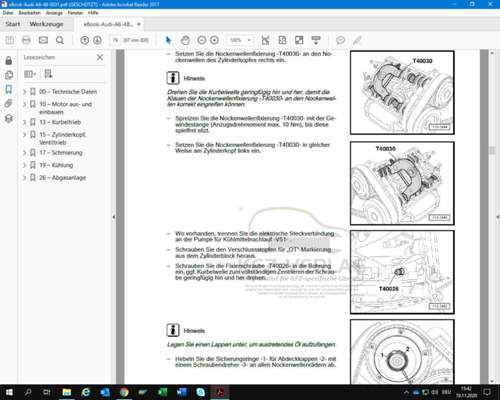This screenshot has height=400, width=500.
Task: Open the Anzeige menu
Action: [54, 13]
